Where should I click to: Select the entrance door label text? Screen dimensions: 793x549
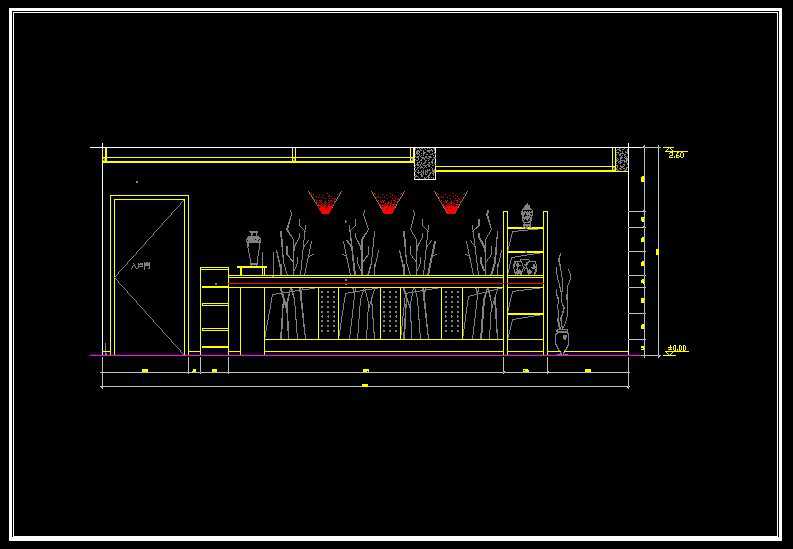point(141,268)
